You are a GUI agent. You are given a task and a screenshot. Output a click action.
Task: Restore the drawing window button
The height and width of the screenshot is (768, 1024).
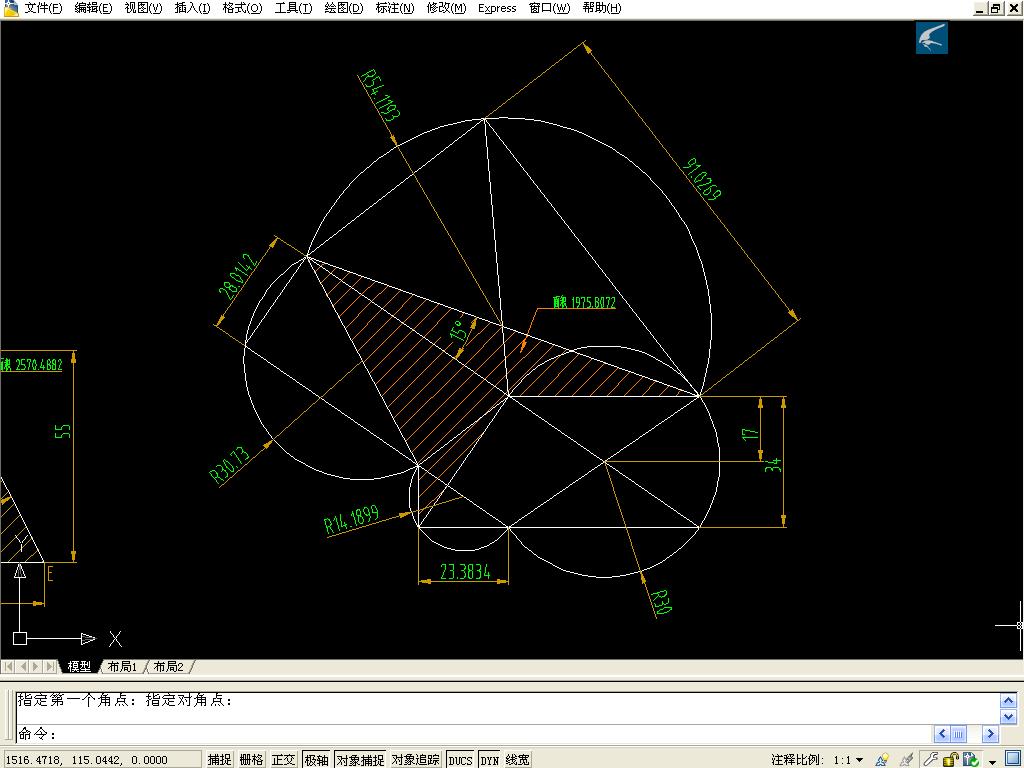tap(995, 8)
